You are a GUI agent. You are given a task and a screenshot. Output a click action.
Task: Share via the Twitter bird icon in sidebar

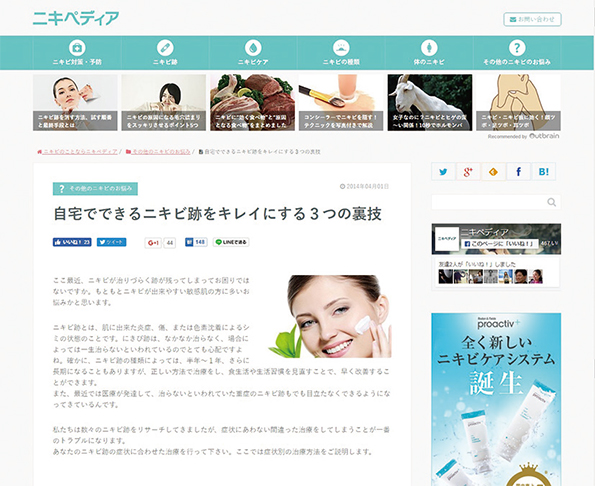pyautogui.click(x=443, y=171)
